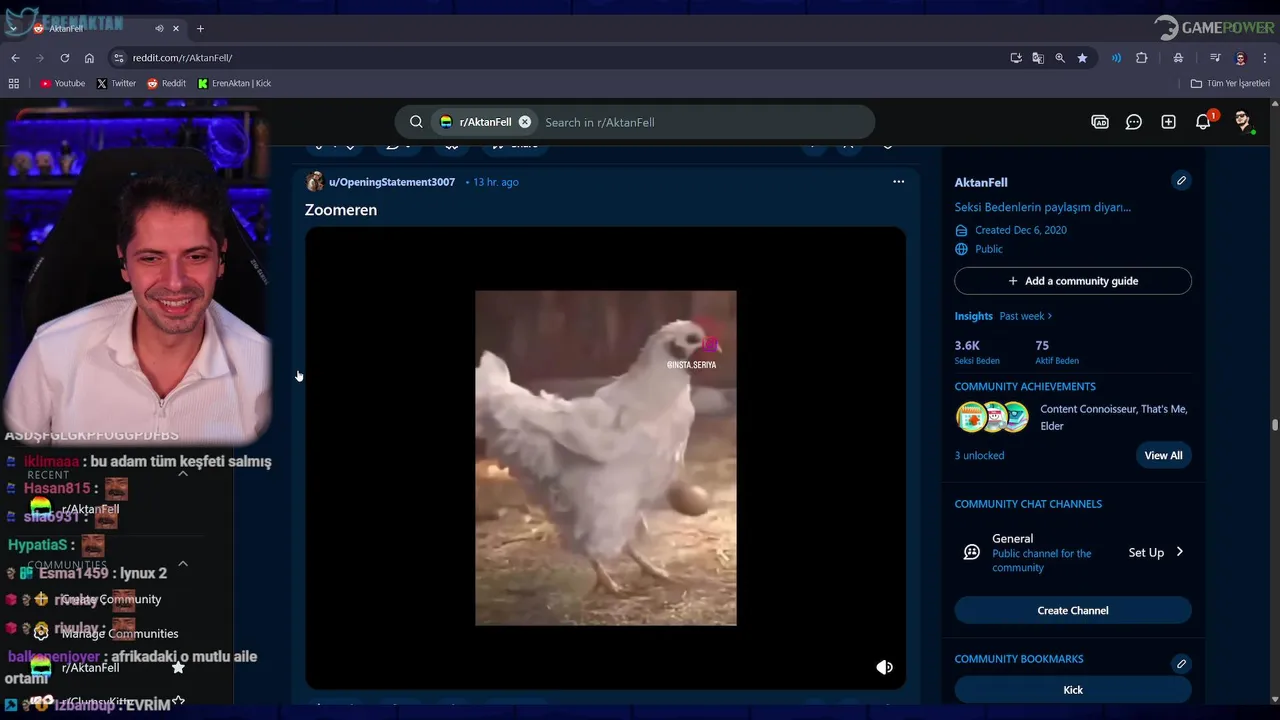Remove the r/AktanFell search filter
This screenshot has height=720, width=1280.
pos(525,122)
